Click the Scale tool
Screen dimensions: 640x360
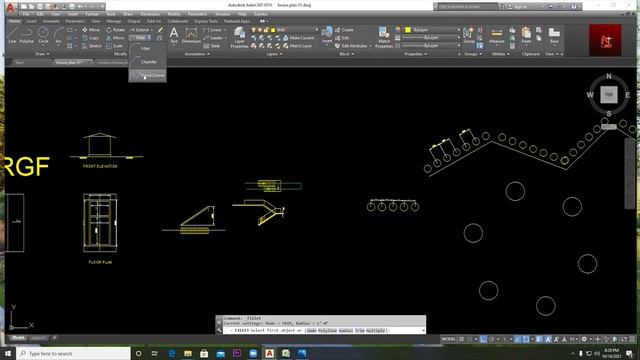pyautogui.click(x=114, y=46)
